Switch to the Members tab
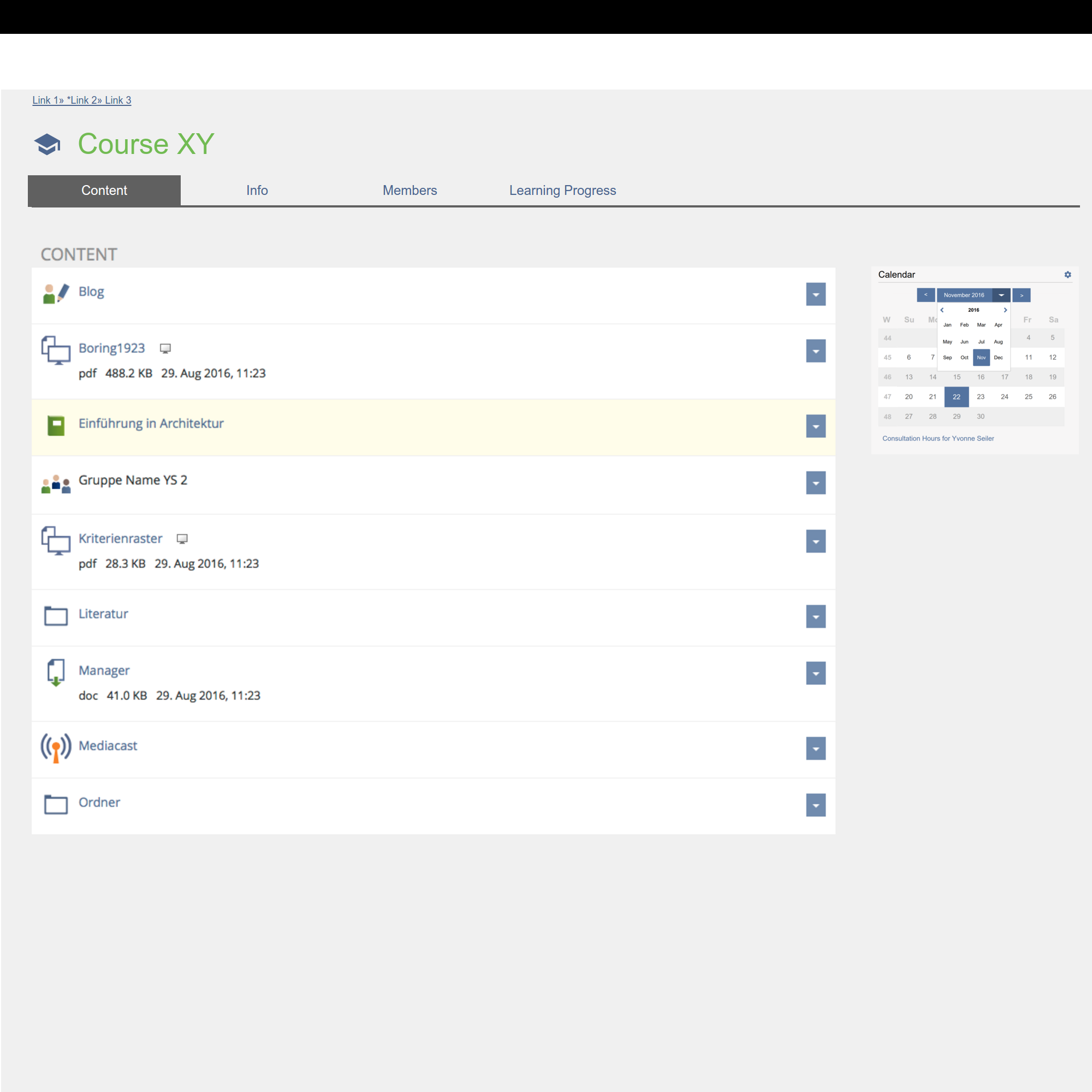 click(x=409, y=191)
